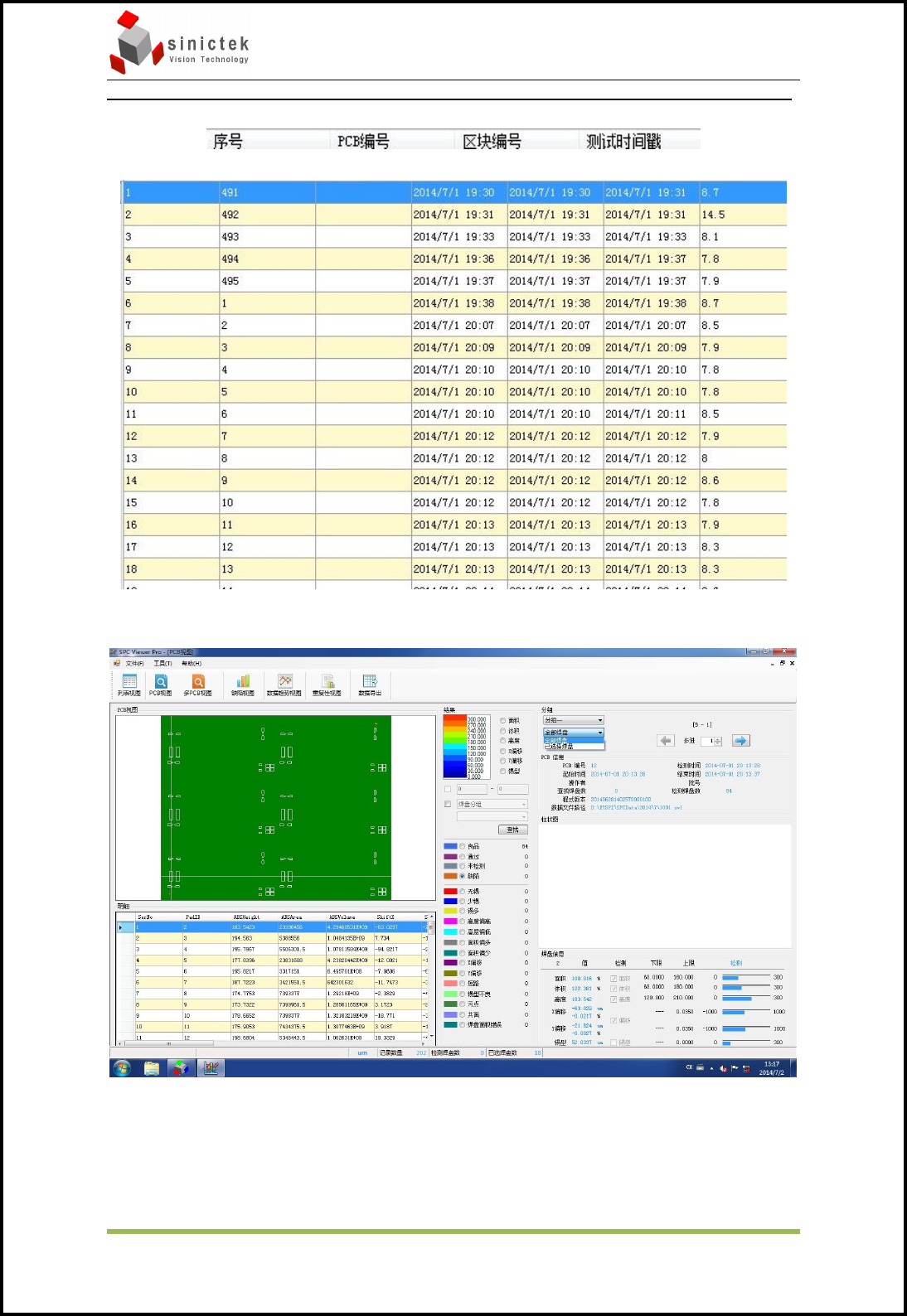907x1316 pixels.
Task: Open the 帮助(H) menu
Action: (x=192, y=663)
